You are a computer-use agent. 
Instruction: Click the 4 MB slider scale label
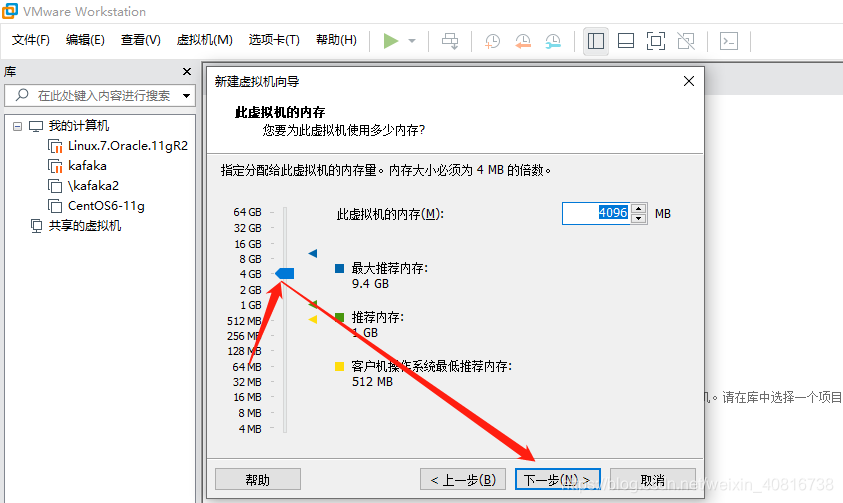[x=250, y=429]
